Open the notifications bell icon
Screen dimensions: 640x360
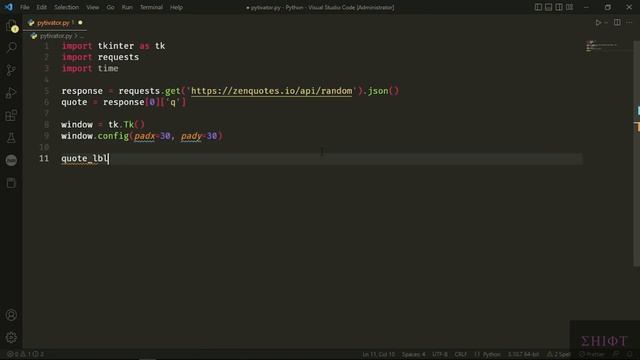tap(630, 354)
